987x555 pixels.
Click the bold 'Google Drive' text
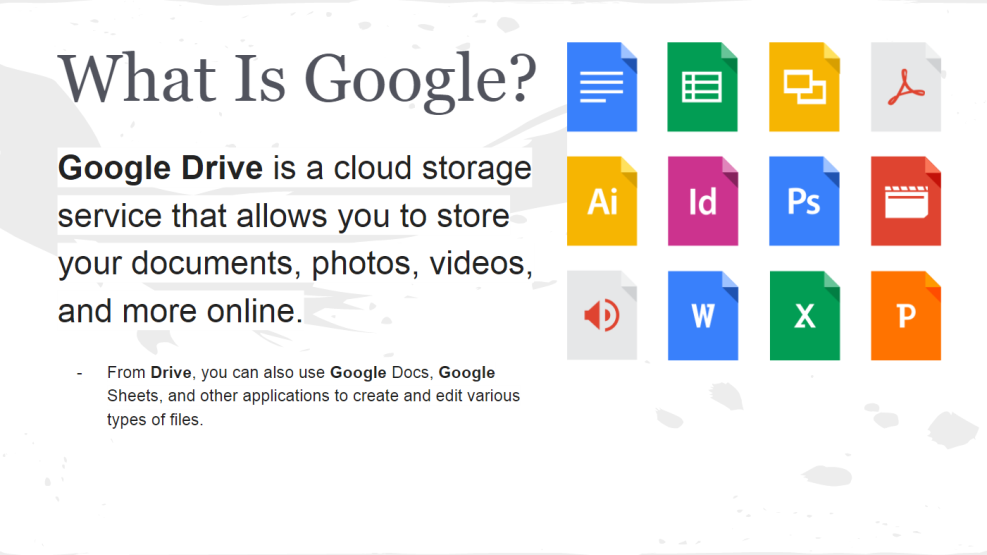click(161, 169)
